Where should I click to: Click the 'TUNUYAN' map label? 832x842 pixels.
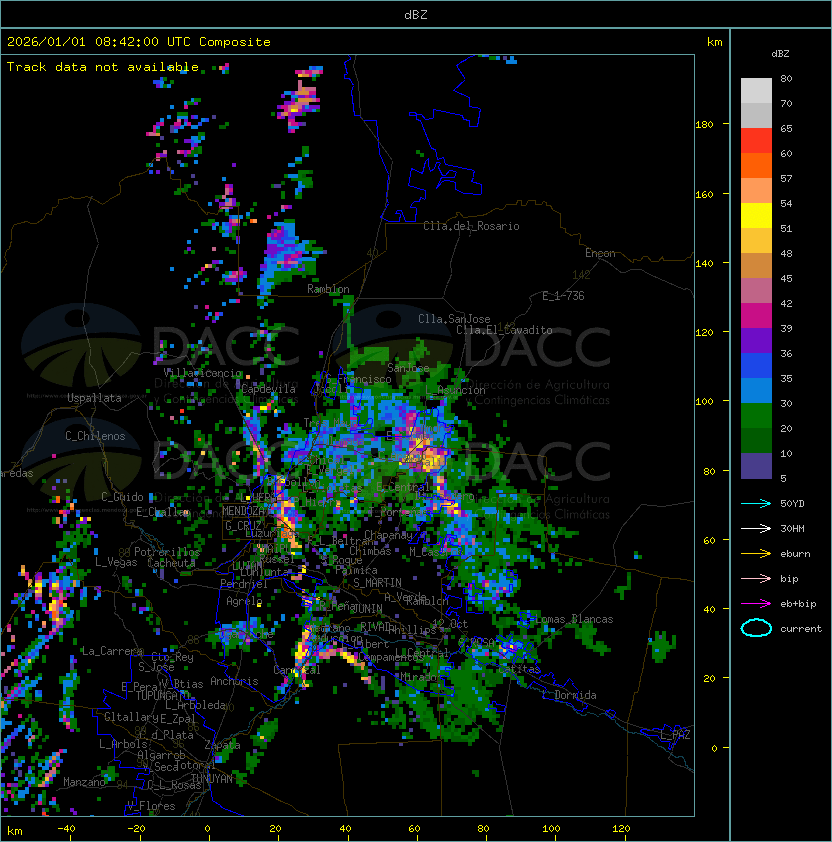click(x=212, y=779)
